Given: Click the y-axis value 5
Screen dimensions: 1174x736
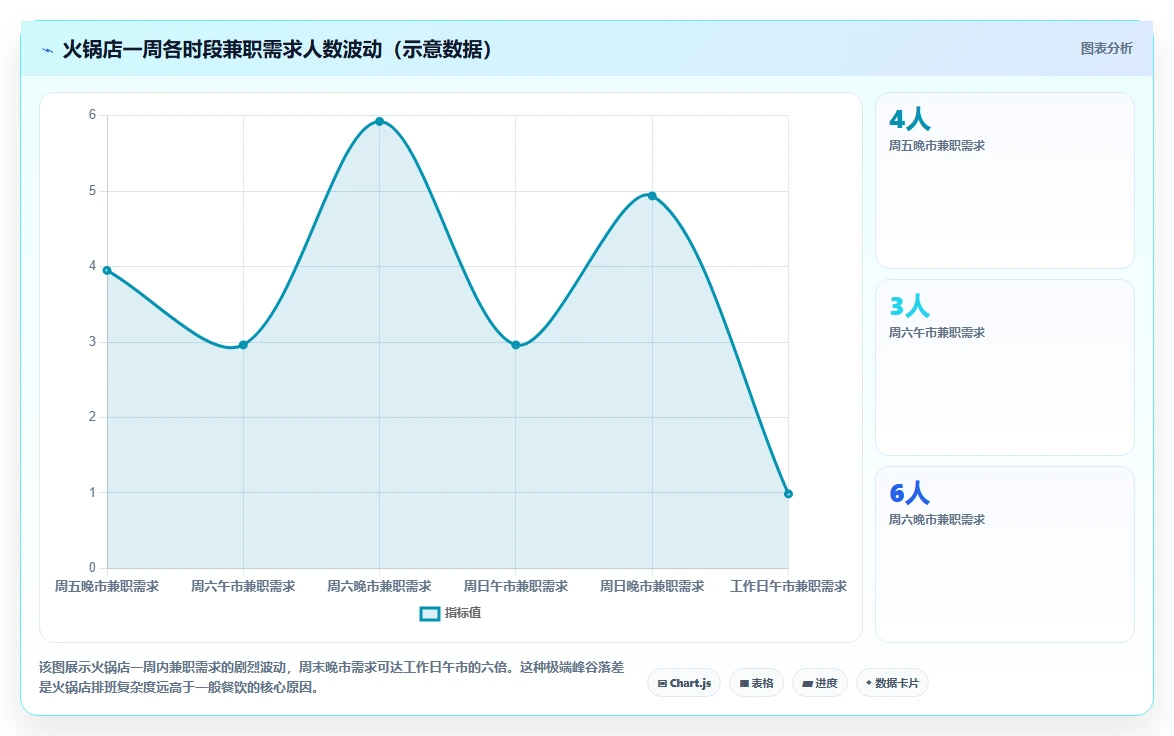Looking at the screenshot, I should 92,191.
